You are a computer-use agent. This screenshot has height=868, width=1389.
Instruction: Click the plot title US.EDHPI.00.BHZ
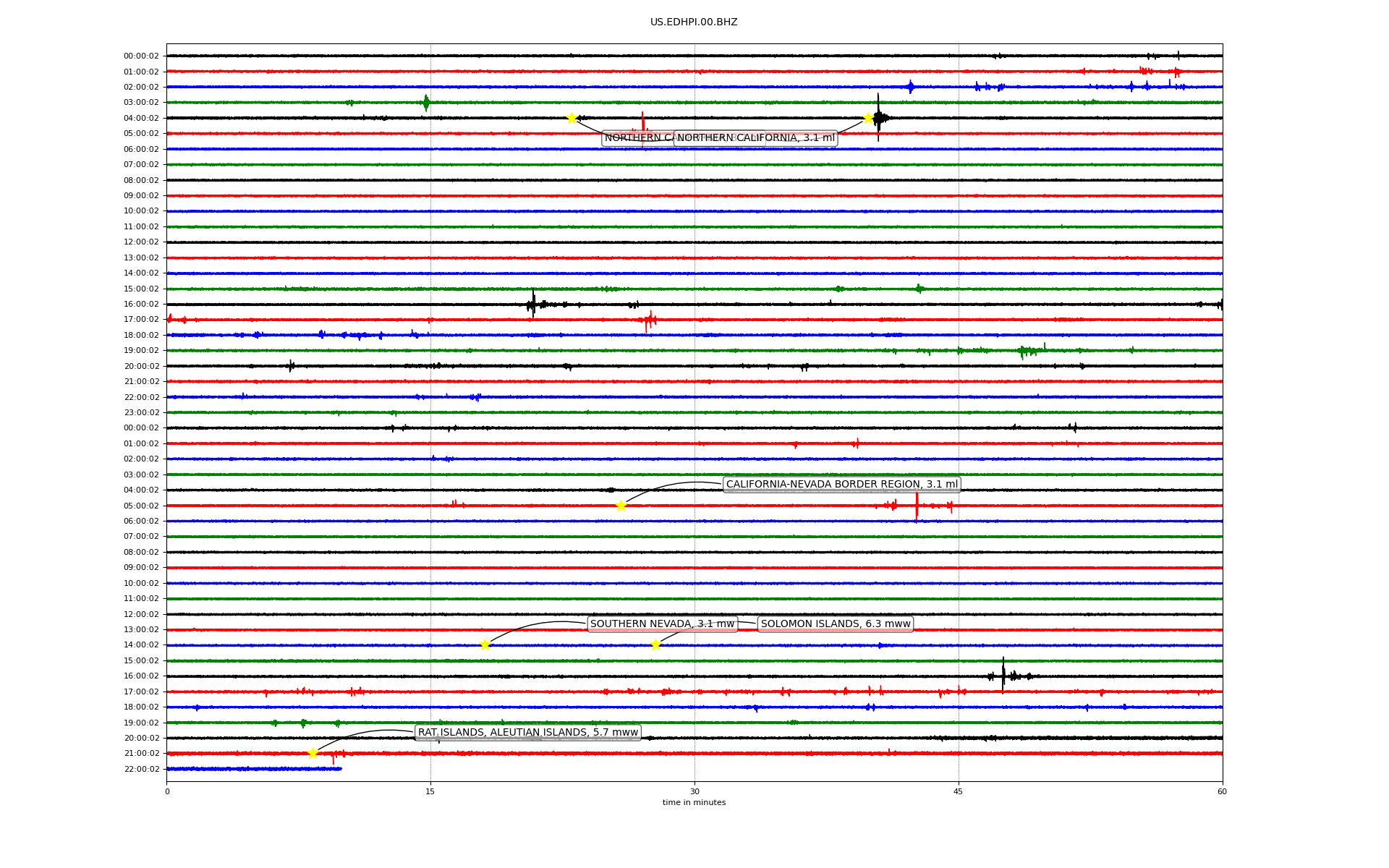pyautogui.click(x=693, y=22)
